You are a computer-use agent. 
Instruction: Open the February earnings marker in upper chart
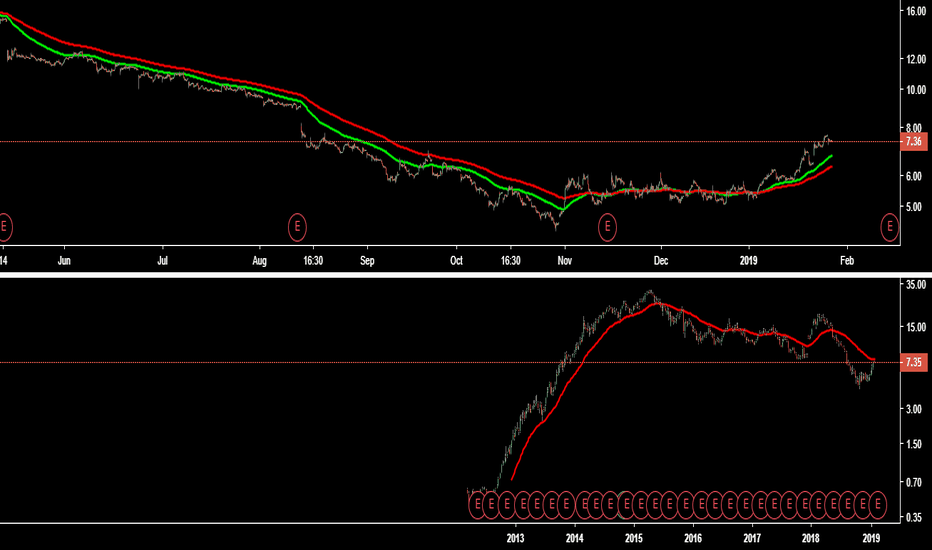pos(890,227)
